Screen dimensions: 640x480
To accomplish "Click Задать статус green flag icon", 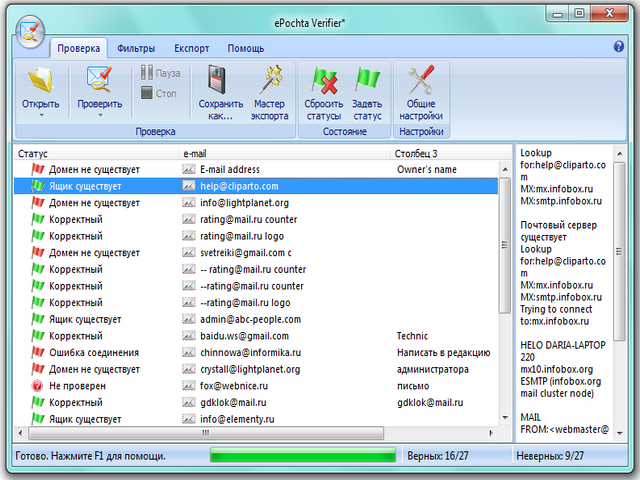I will click(367, 79).
